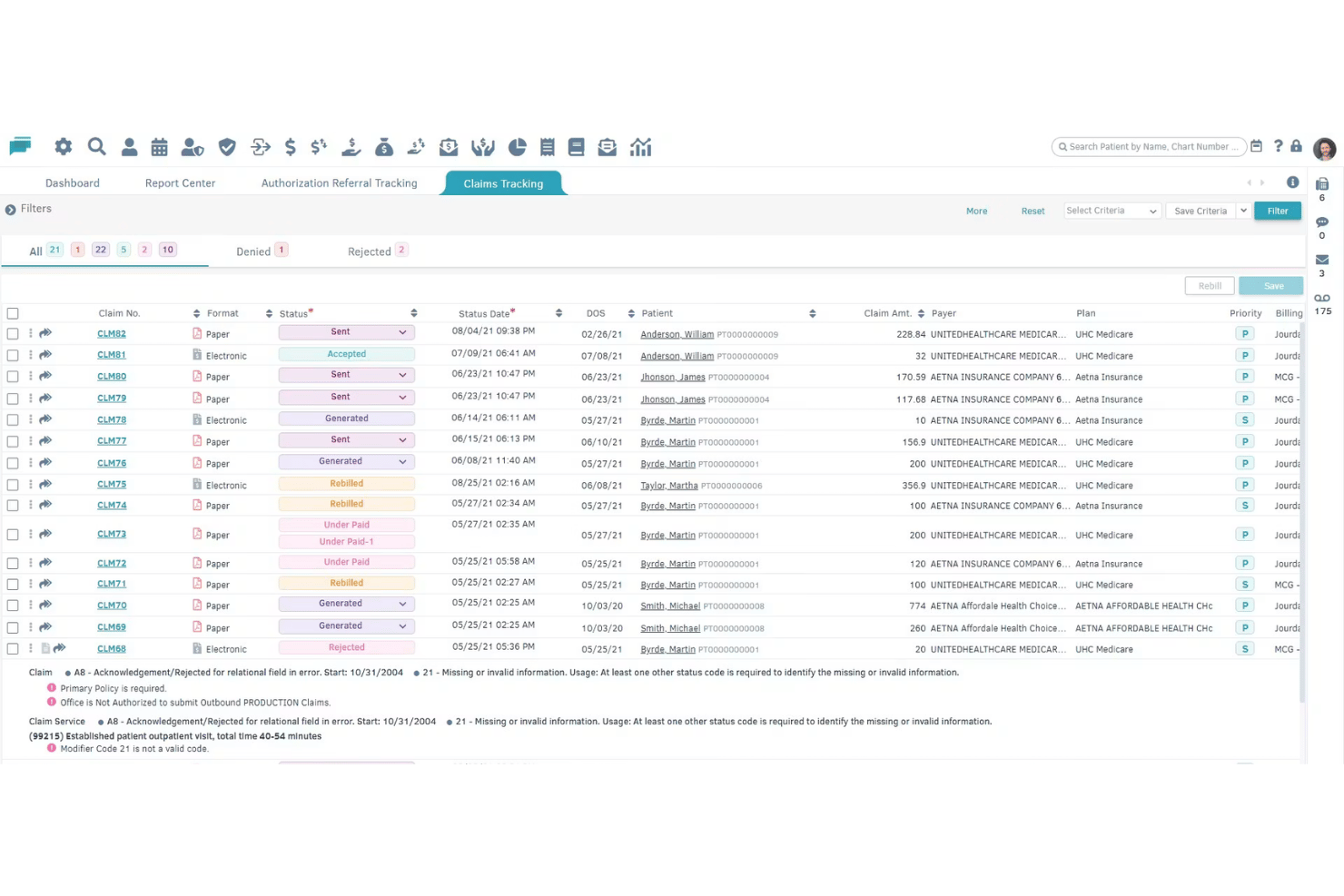Open the help question mark icon

click(x=1278, y=146)
